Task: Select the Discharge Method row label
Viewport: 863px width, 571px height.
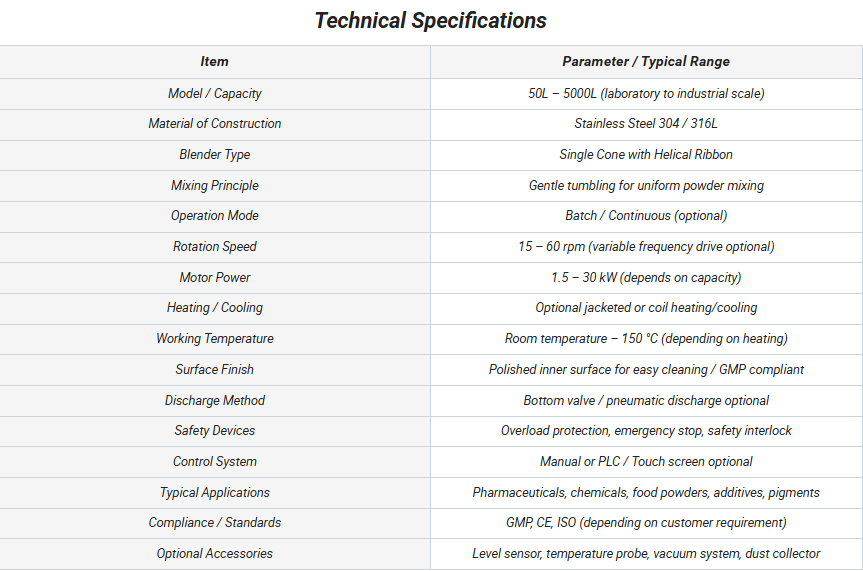Action: coord(214,400)
